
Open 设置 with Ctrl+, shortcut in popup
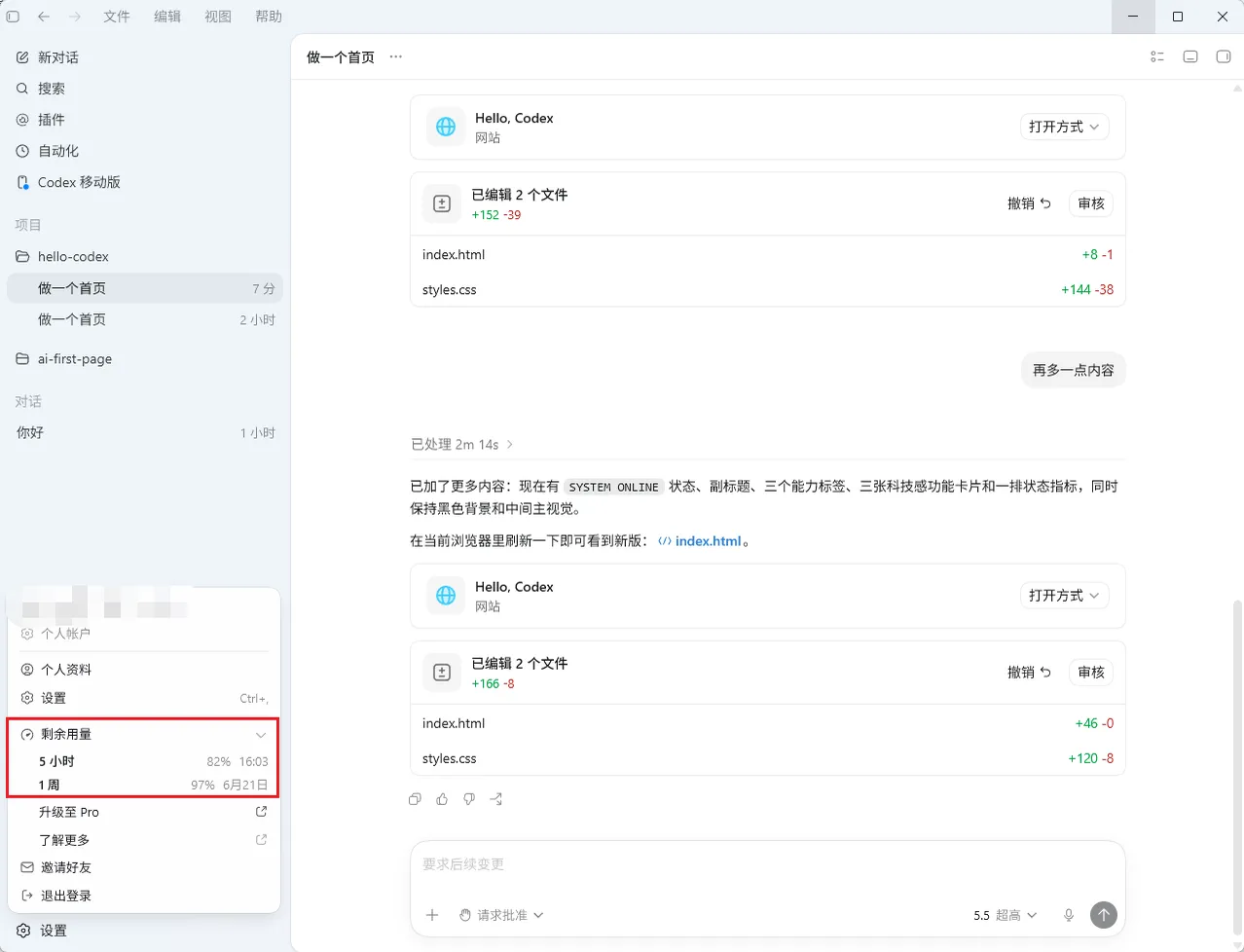(x=144, y=698)
